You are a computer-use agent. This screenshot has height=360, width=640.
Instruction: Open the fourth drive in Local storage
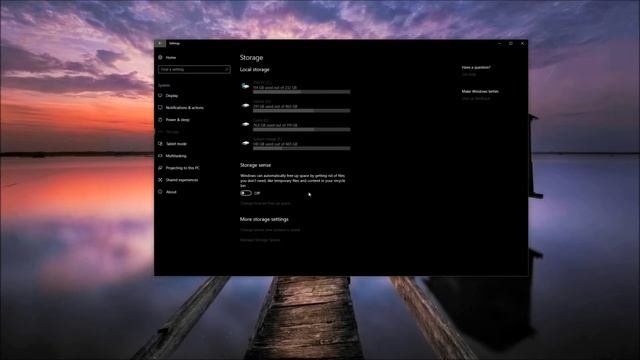pyautogui.click(x=296, y=144)
